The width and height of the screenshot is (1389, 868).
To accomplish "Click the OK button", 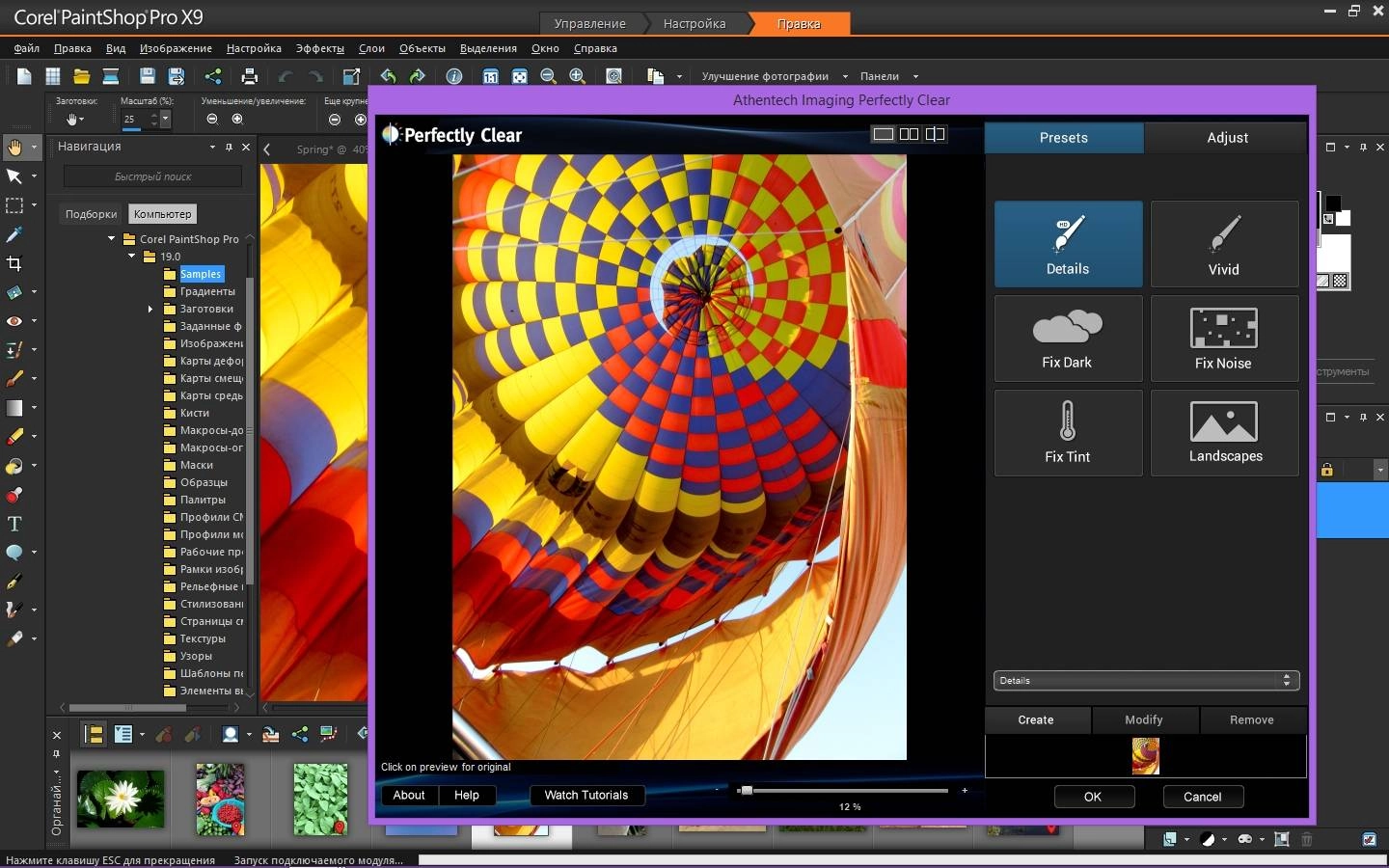I will [1093, 797].
